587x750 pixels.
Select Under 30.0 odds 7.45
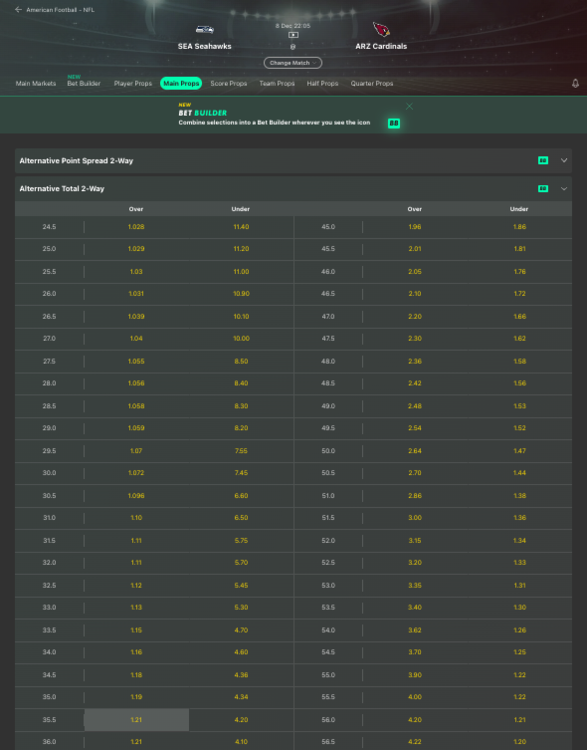pos(241,473)
